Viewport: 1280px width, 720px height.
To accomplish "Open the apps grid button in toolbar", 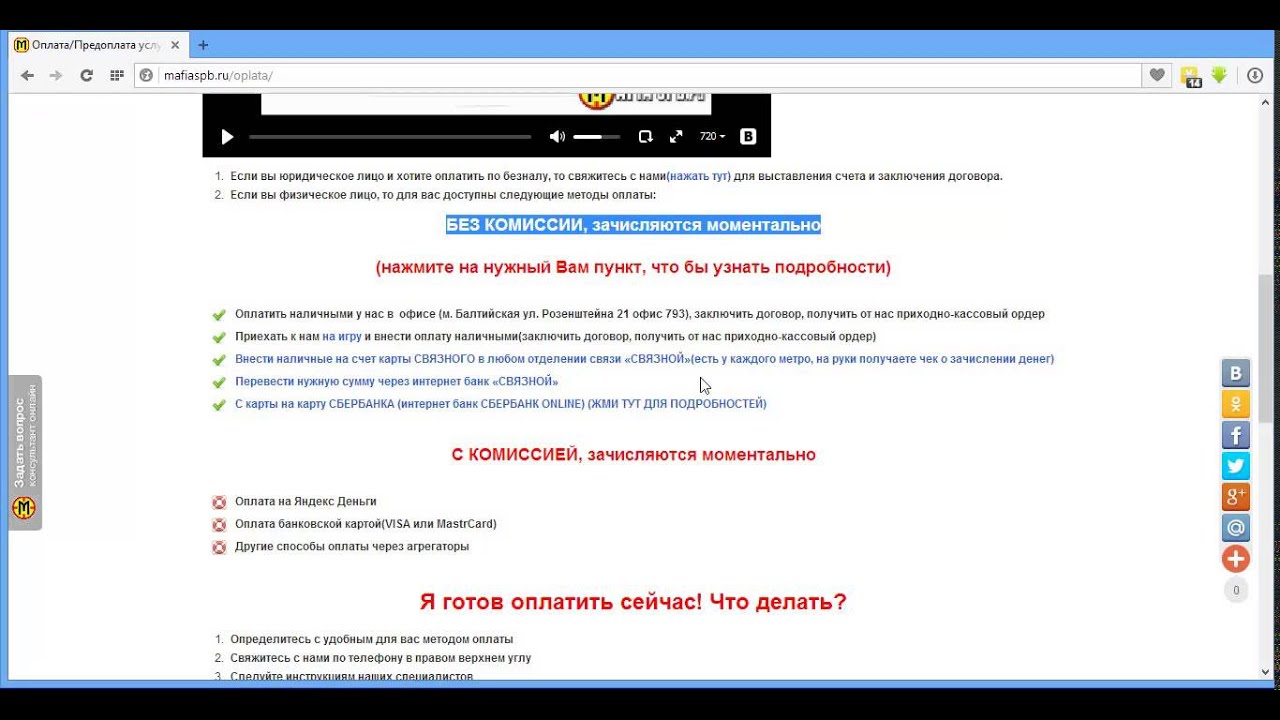I will point(116,76).
